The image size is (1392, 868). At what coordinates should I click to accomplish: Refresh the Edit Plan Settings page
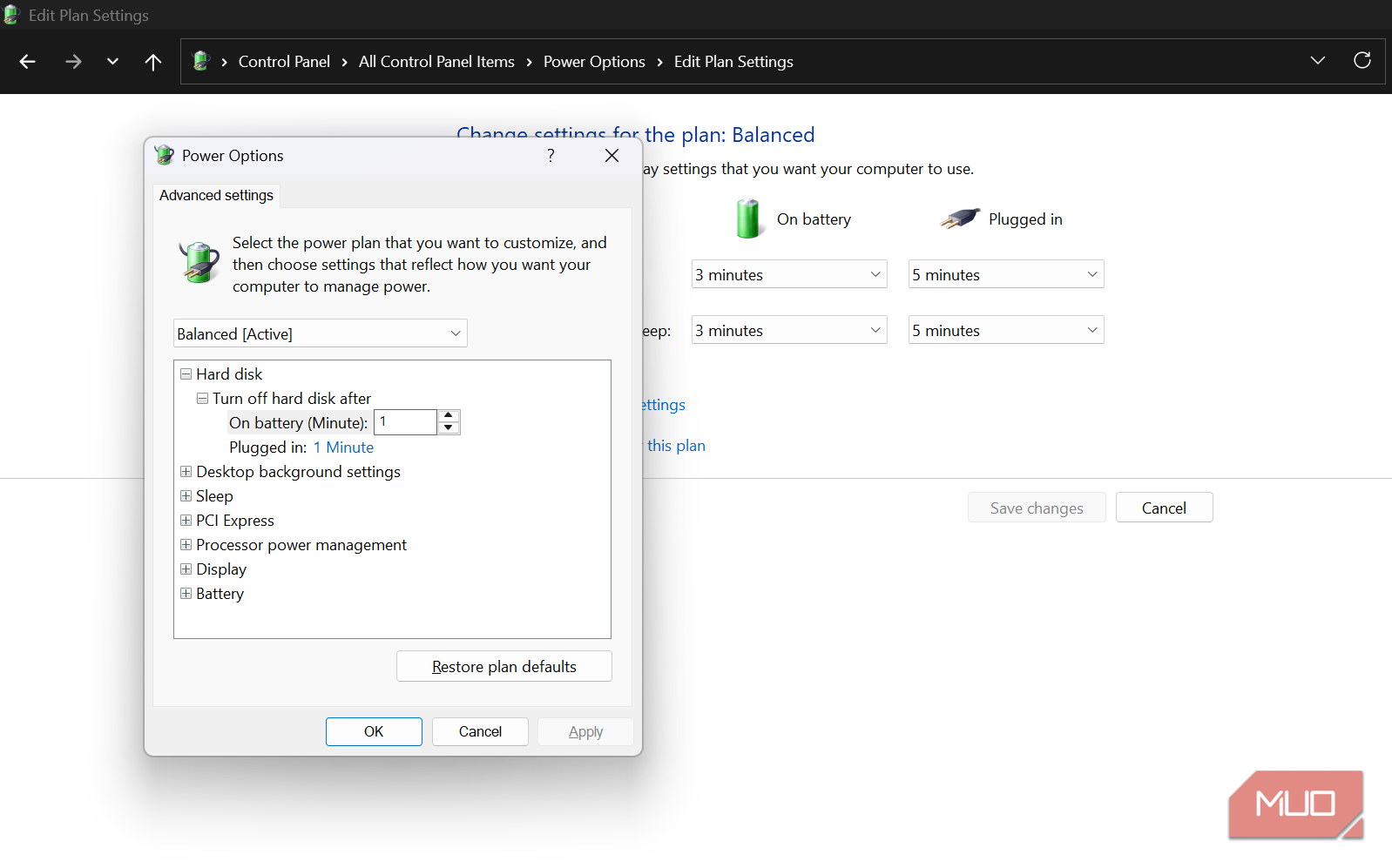pyautogui.click(x=1362, y=60)
